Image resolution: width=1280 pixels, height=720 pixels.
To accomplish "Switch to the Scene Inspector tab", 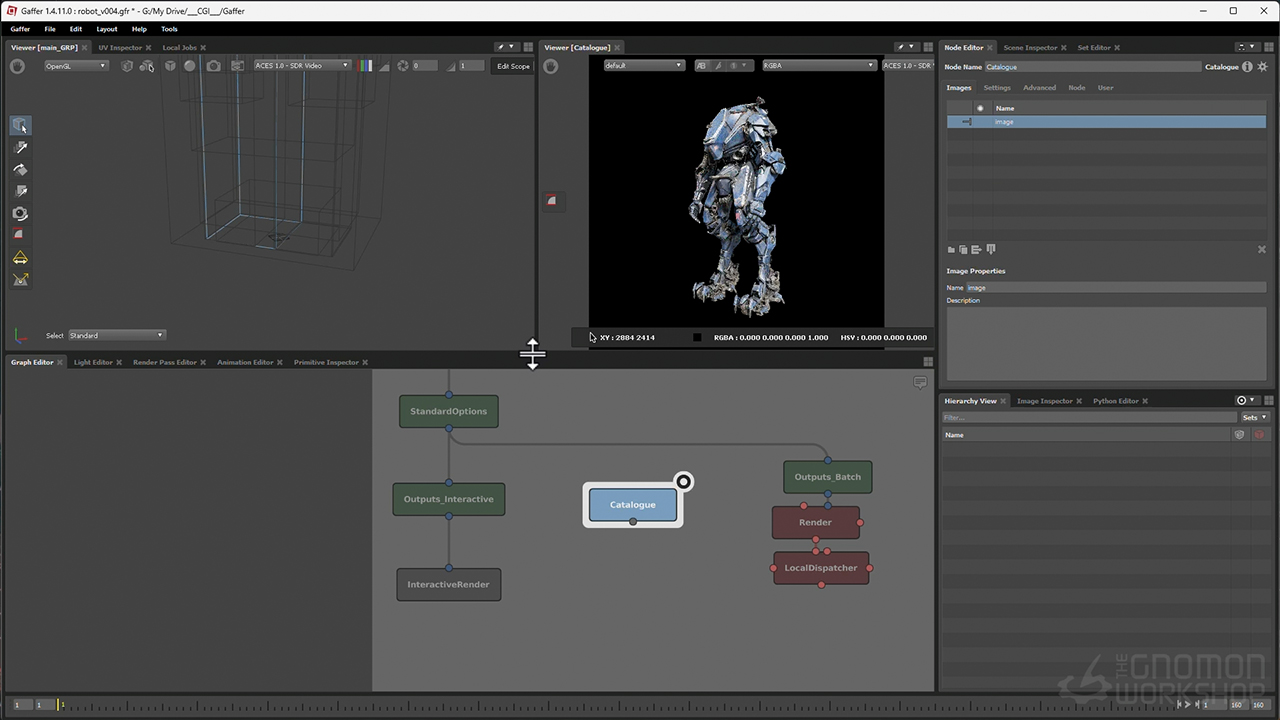I will (x=1030, y=48).
